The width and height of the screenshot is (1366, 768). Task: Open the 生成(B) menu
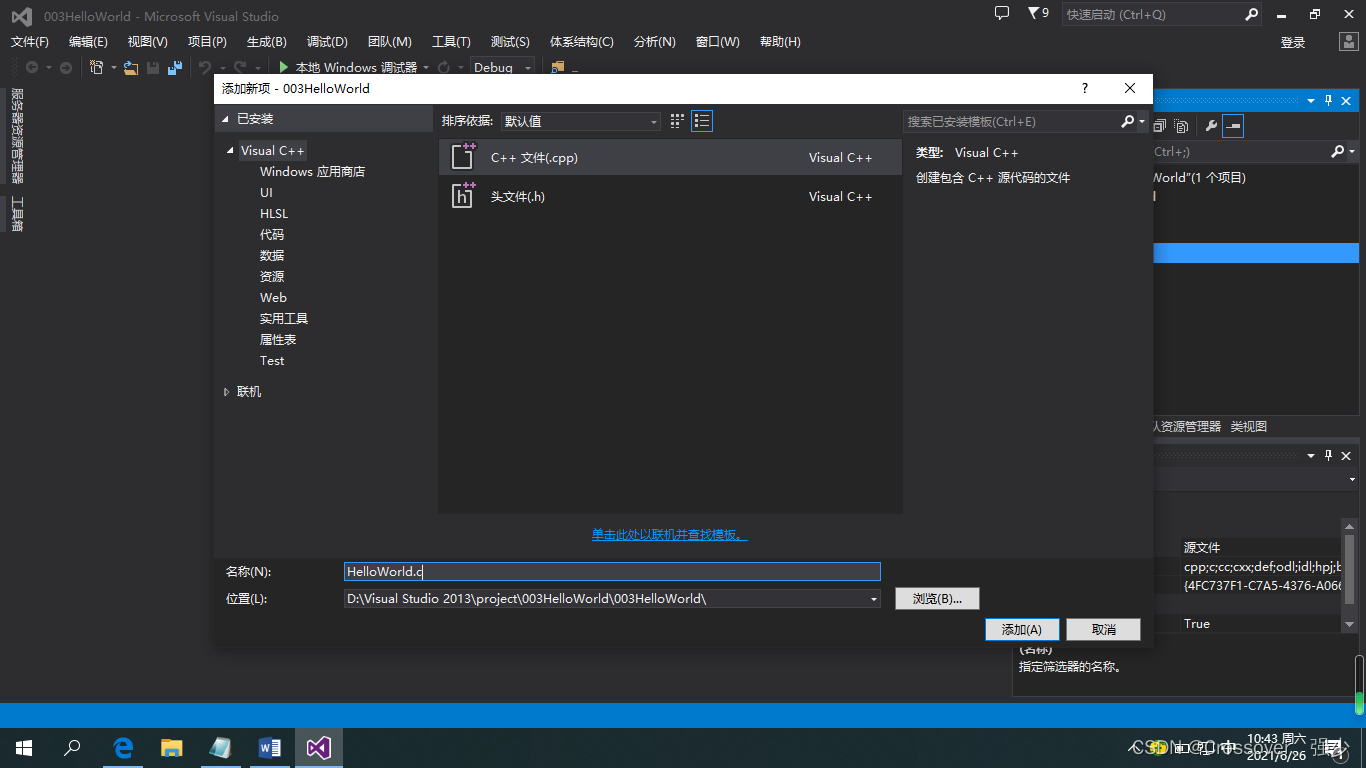click(266, 42)
